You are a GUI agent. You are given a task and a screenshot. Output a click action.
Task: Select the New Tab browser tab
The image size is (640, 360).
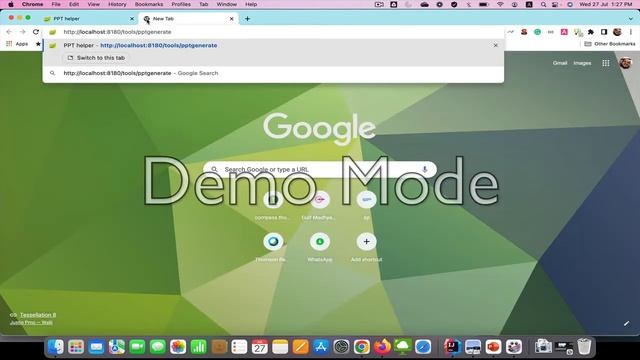189,19
